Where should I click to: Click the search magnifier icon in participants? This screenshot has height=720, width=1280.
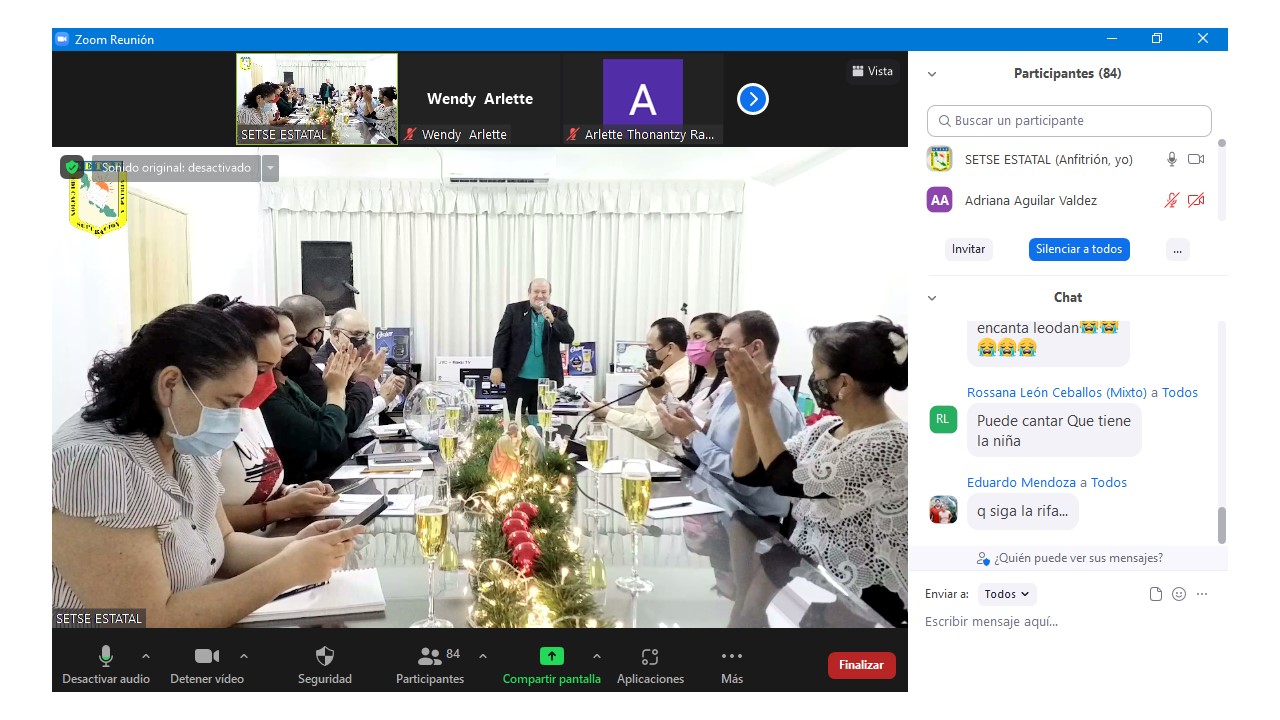pyautogui.click(x=944, y=121)
